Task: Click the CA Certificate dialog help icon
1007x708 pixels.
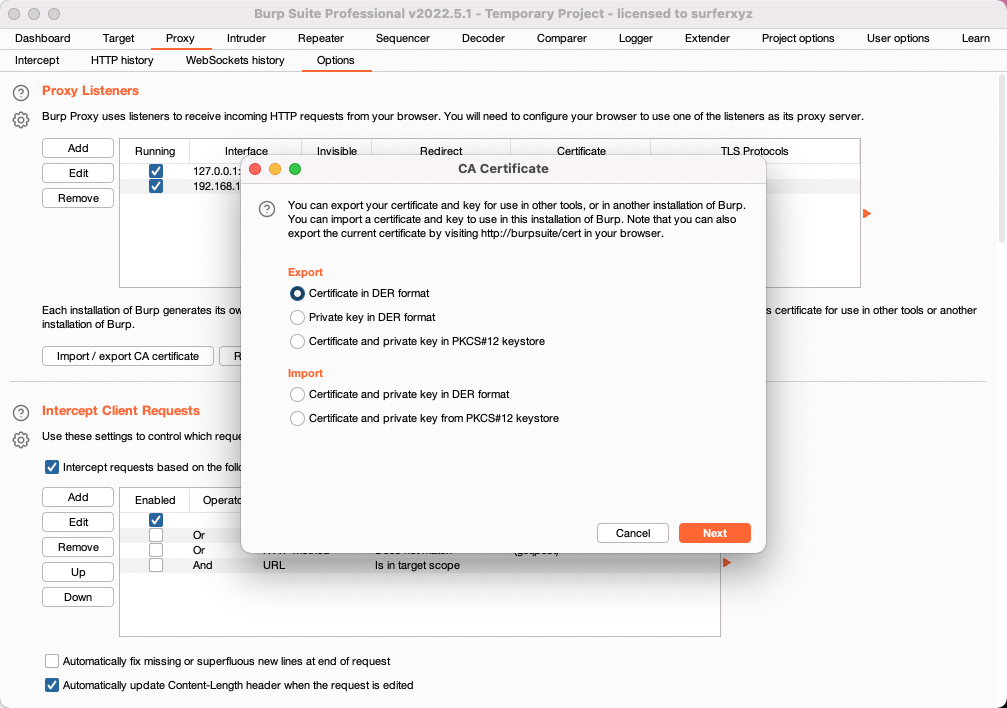Action: pos(267,209)
